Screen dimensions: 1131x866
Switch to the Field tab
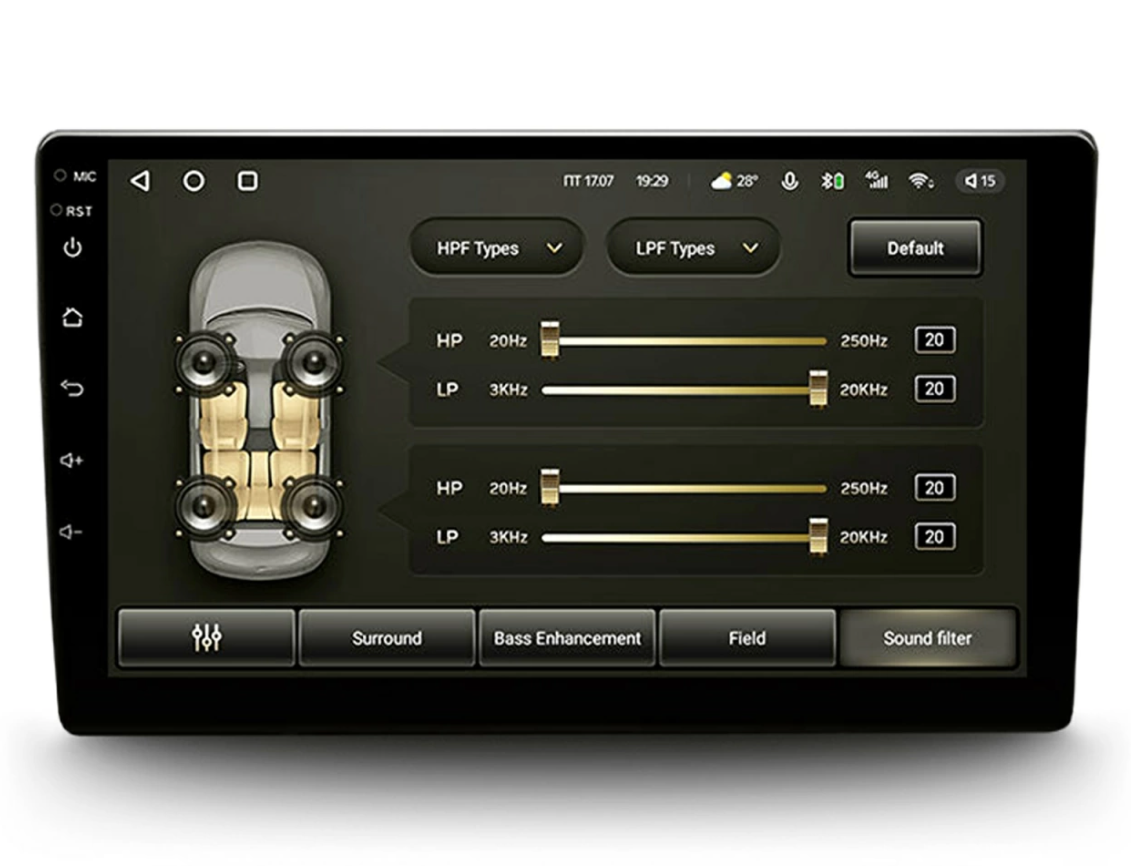747,637
